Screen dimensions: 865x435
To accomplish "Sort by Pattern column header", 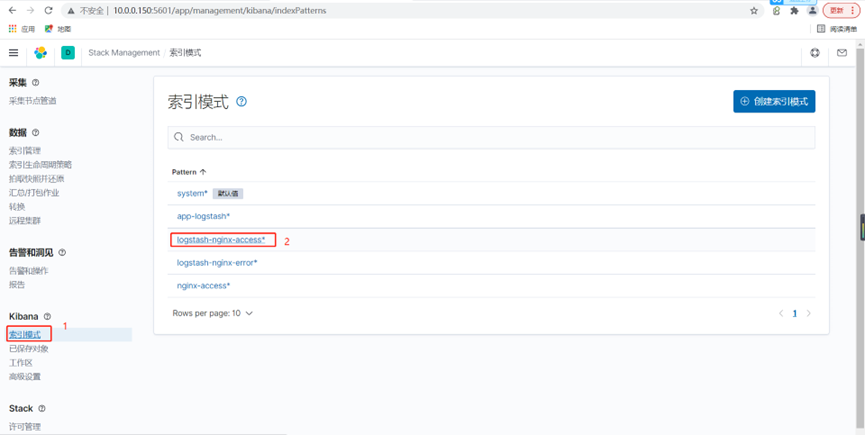I will (189, 172).
